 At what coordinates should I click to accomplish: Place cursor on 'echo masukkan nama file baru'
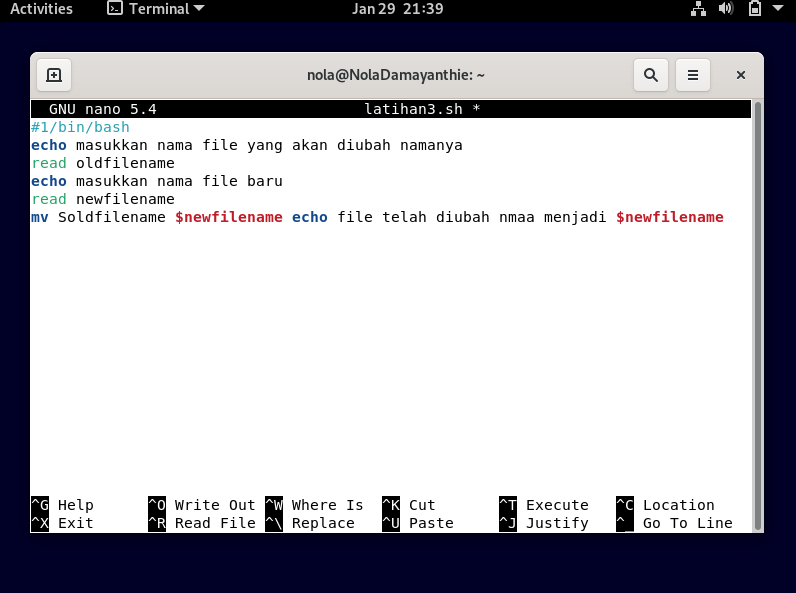click(157, 181)
